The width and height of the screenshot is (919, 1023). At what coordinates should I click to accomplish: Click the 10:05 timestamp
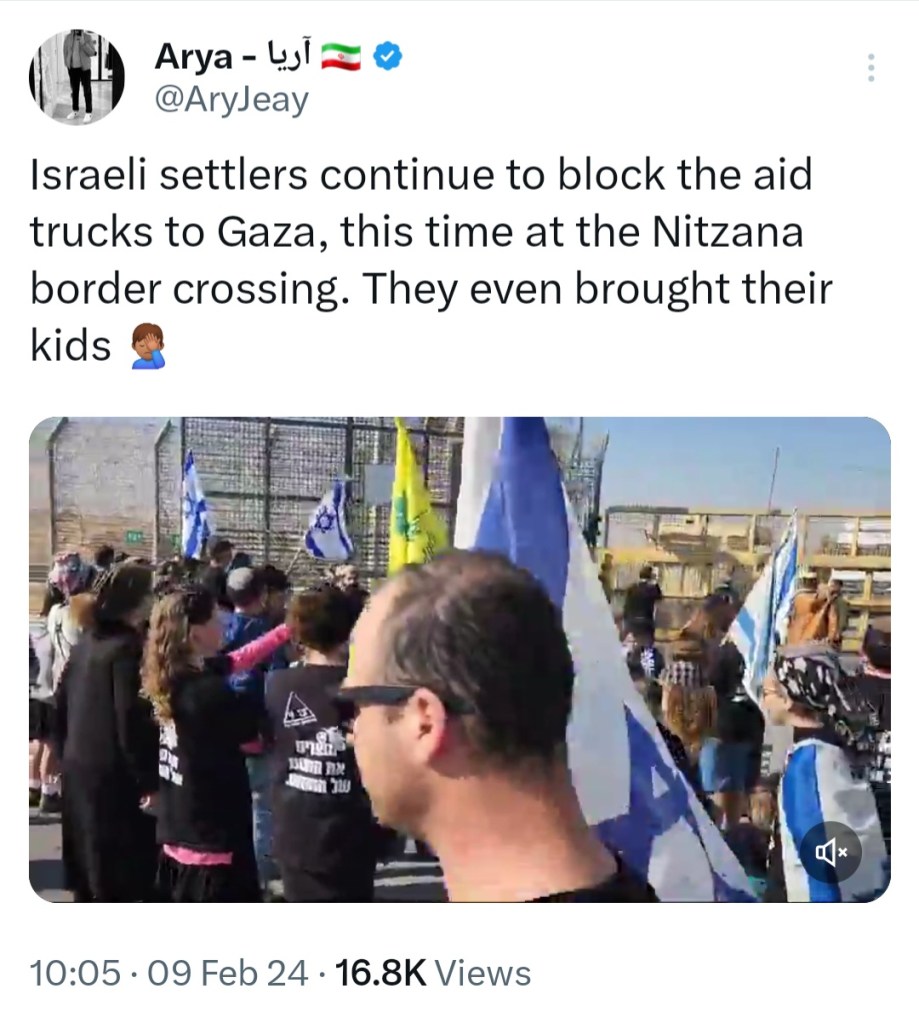click(x=75, y=973)
